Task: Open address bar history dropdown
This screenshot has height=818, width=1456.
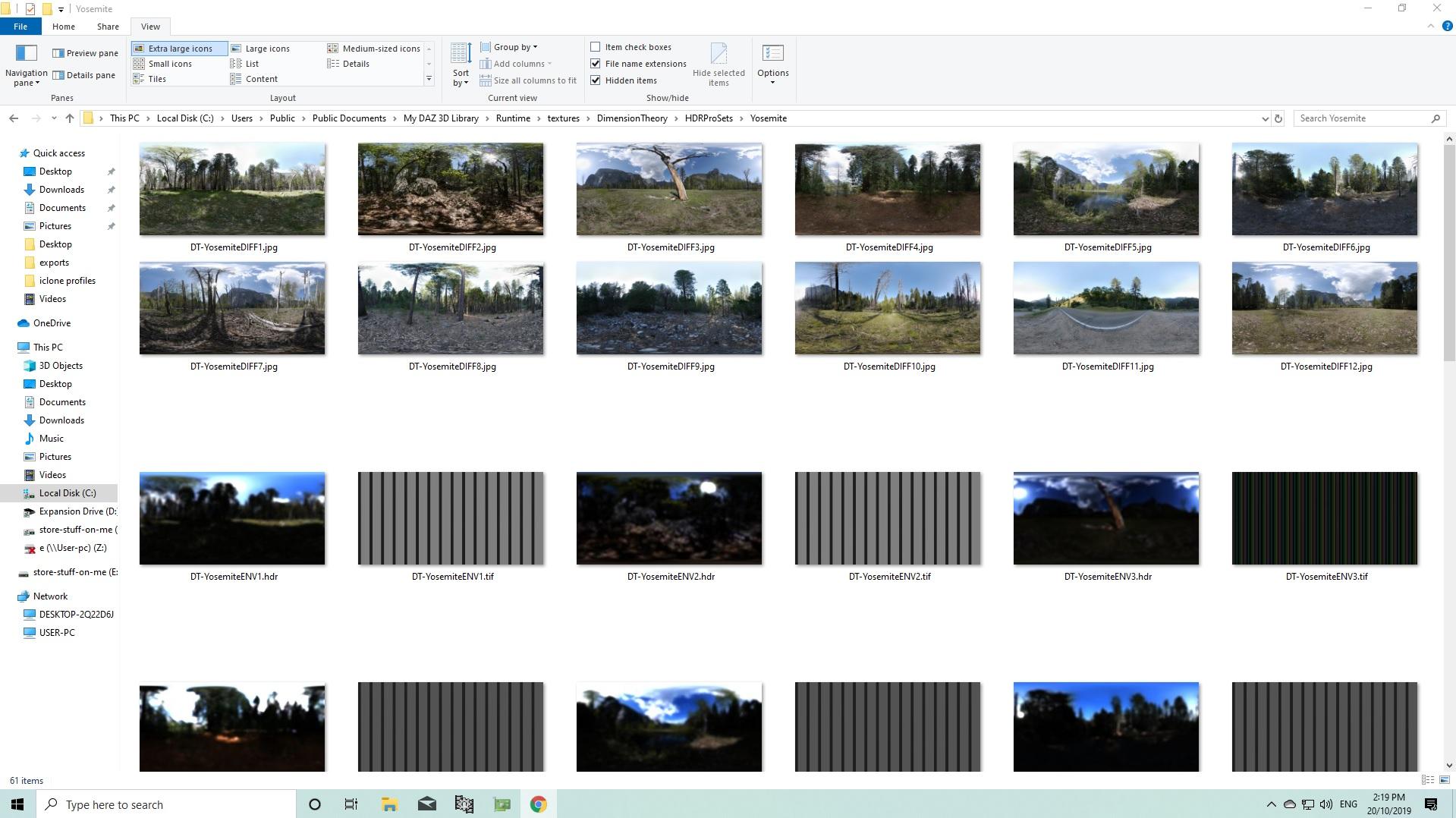Action: point(1265,118)
